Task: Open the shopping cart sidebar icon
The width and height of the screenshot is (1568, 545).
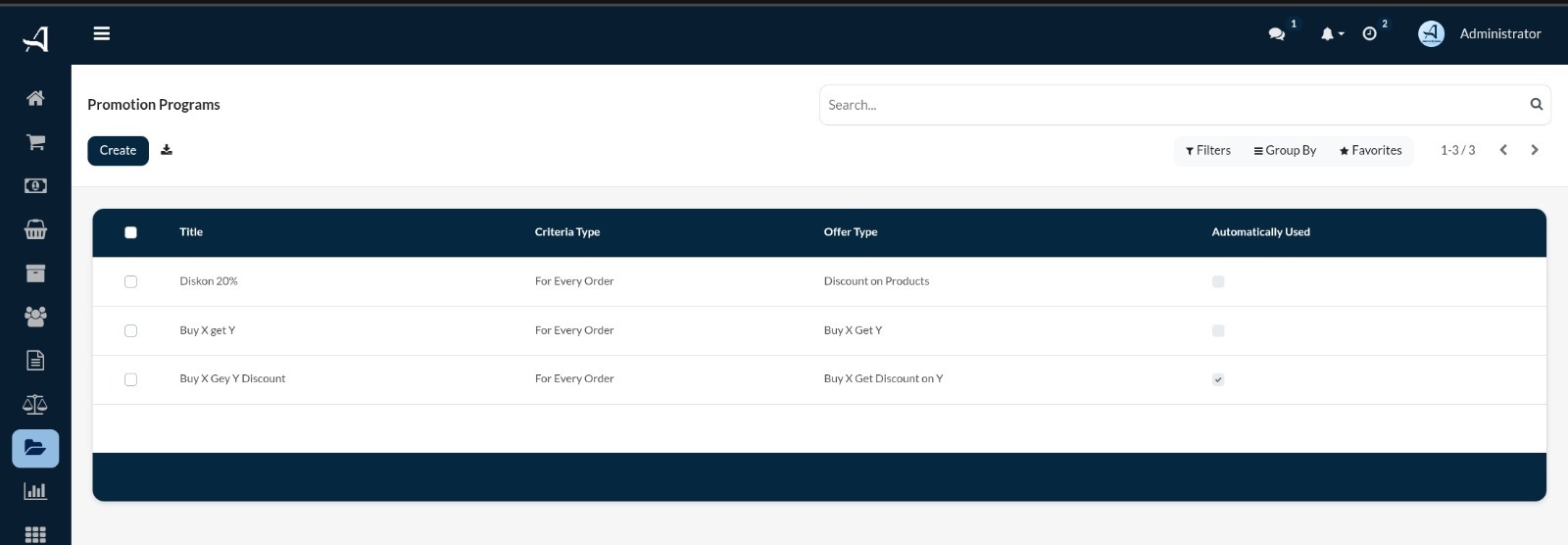Action: point(35,142)
